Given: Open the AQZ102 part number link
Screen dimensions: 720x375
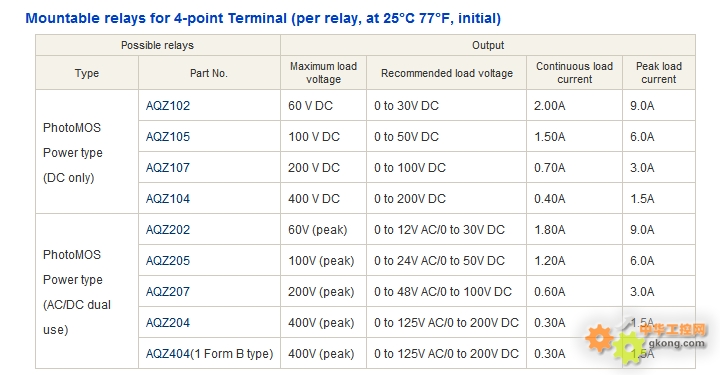Looking at the screenshot, I should point(168,106).
